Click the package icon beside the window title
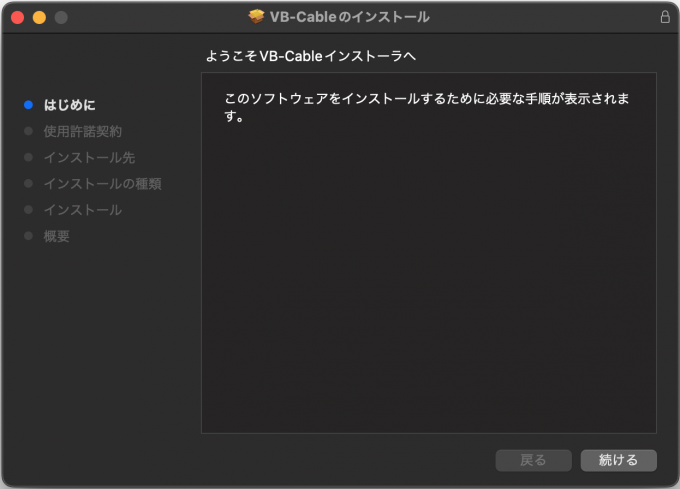This screenshot has width=680, height=489. tap(256, 17)
